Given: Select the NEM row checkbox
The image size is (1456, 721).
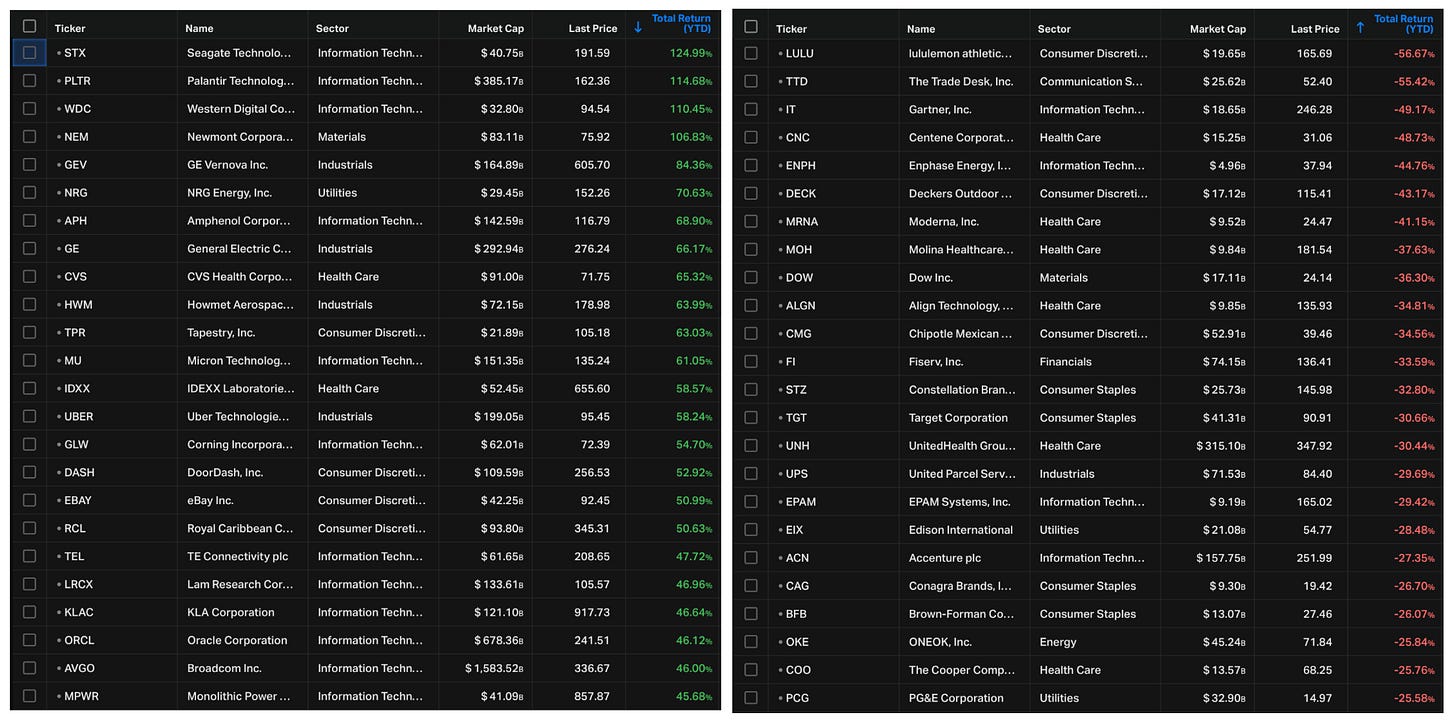Looking at the screenshot, I should (x=29, y=136).
